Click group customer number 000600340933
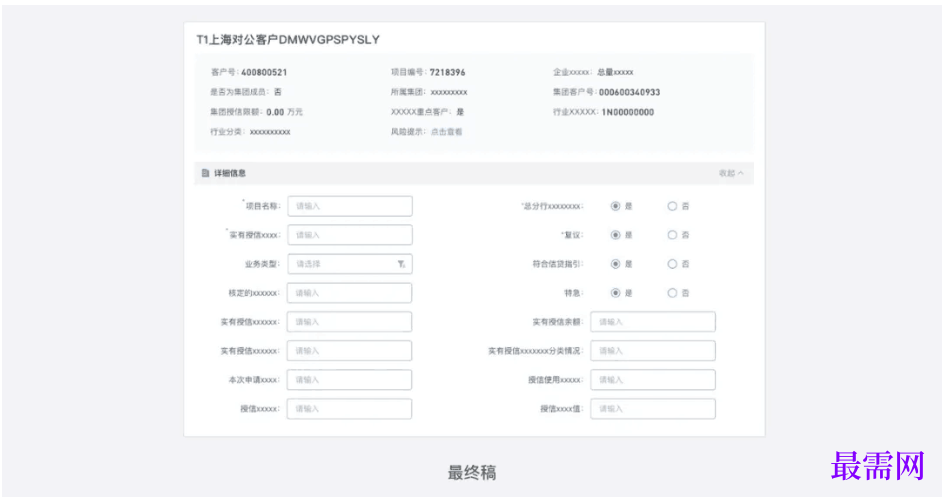This screenshot has height=497, width=943. 630,92
